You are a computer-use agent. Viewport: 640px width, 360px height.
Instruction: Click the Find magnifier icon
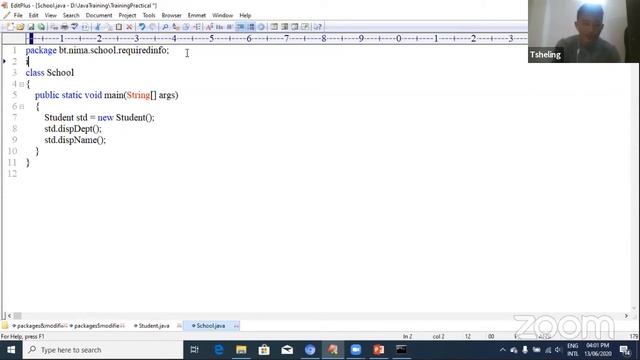165,27
